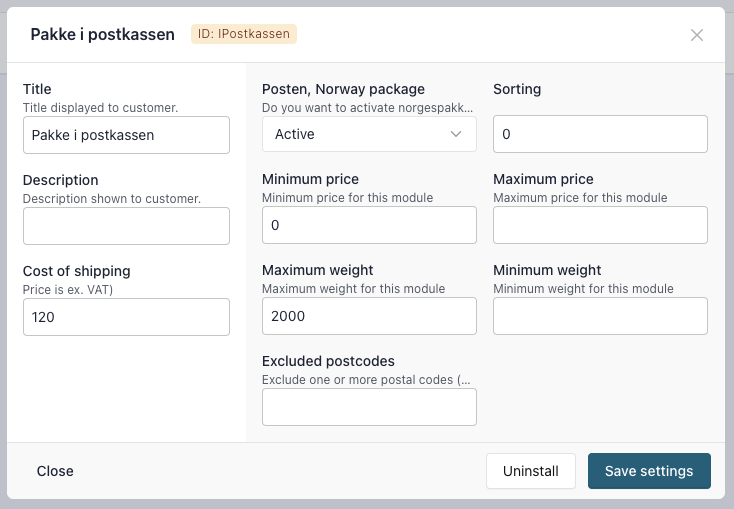Click the Posten, Norway package label
Viewport: 734px width, 509px height.
pos(343,89)
